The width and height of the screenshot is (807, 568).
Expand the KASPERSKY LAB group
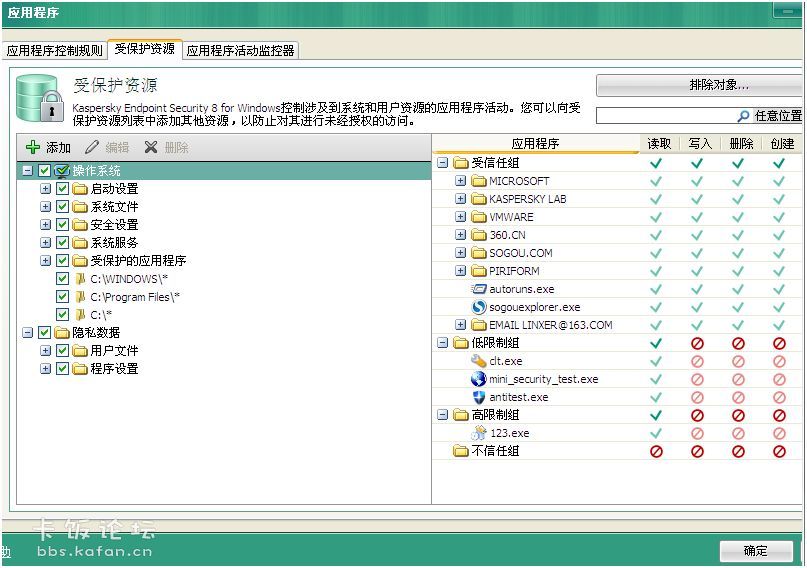(461, 199)
